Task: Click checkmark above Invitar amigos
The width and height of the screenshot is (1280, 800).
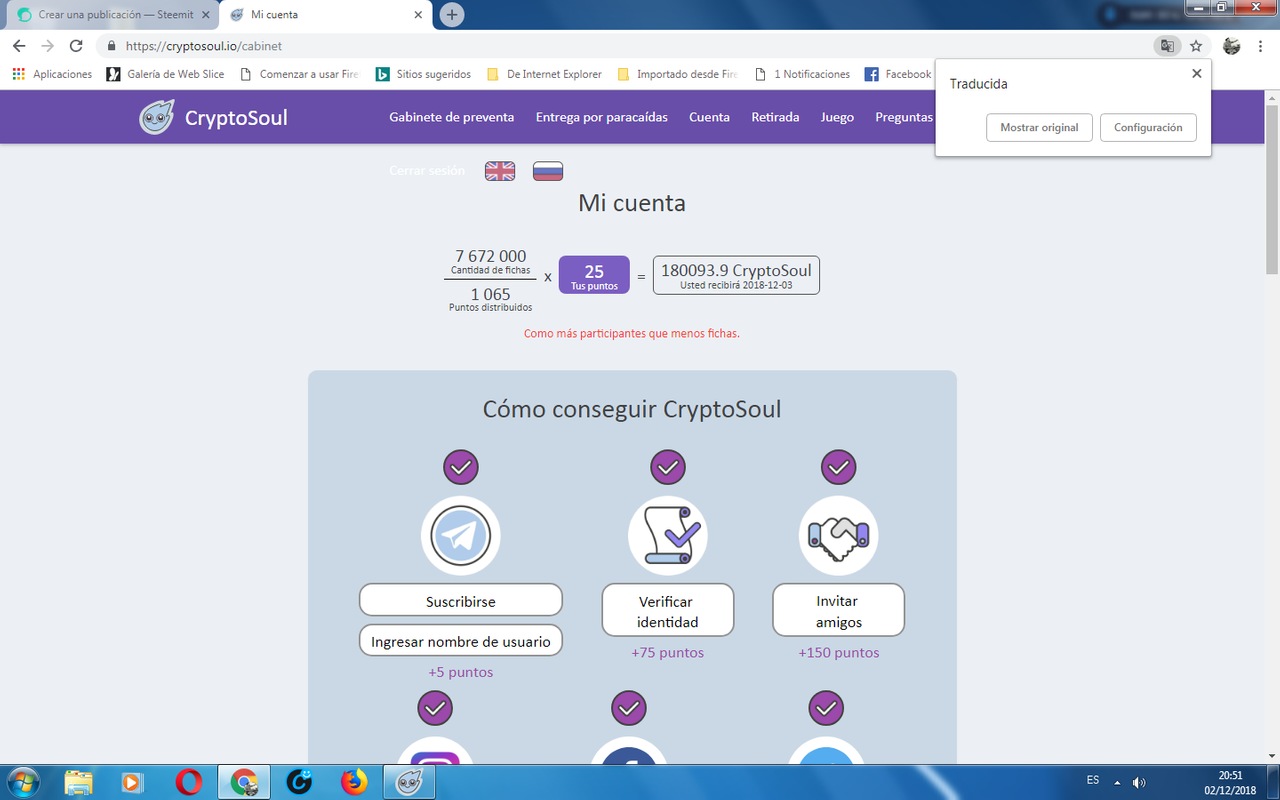Action: [839, 467]
